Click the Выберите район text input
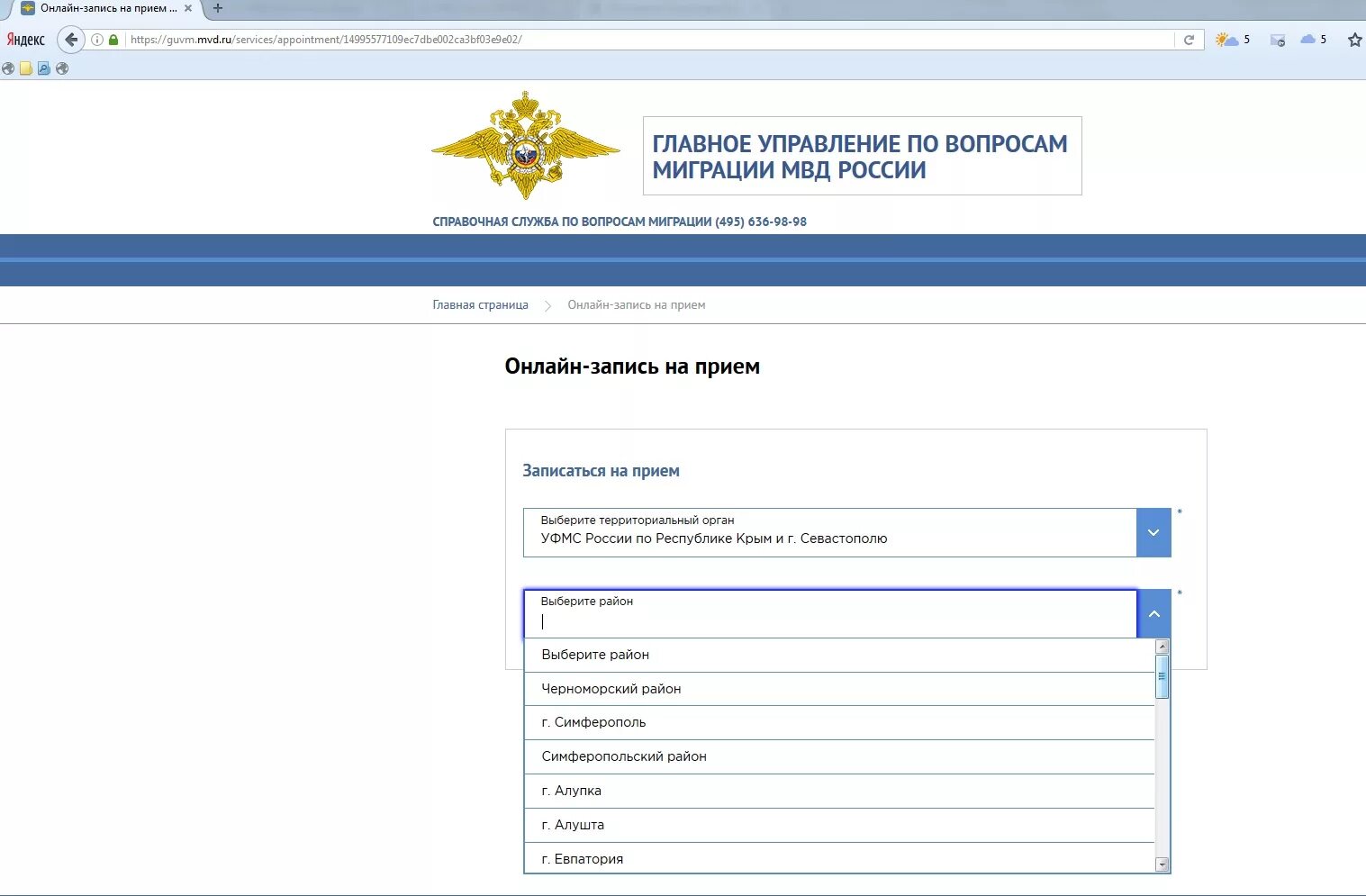1366x896 pixels. coord(830,614)
